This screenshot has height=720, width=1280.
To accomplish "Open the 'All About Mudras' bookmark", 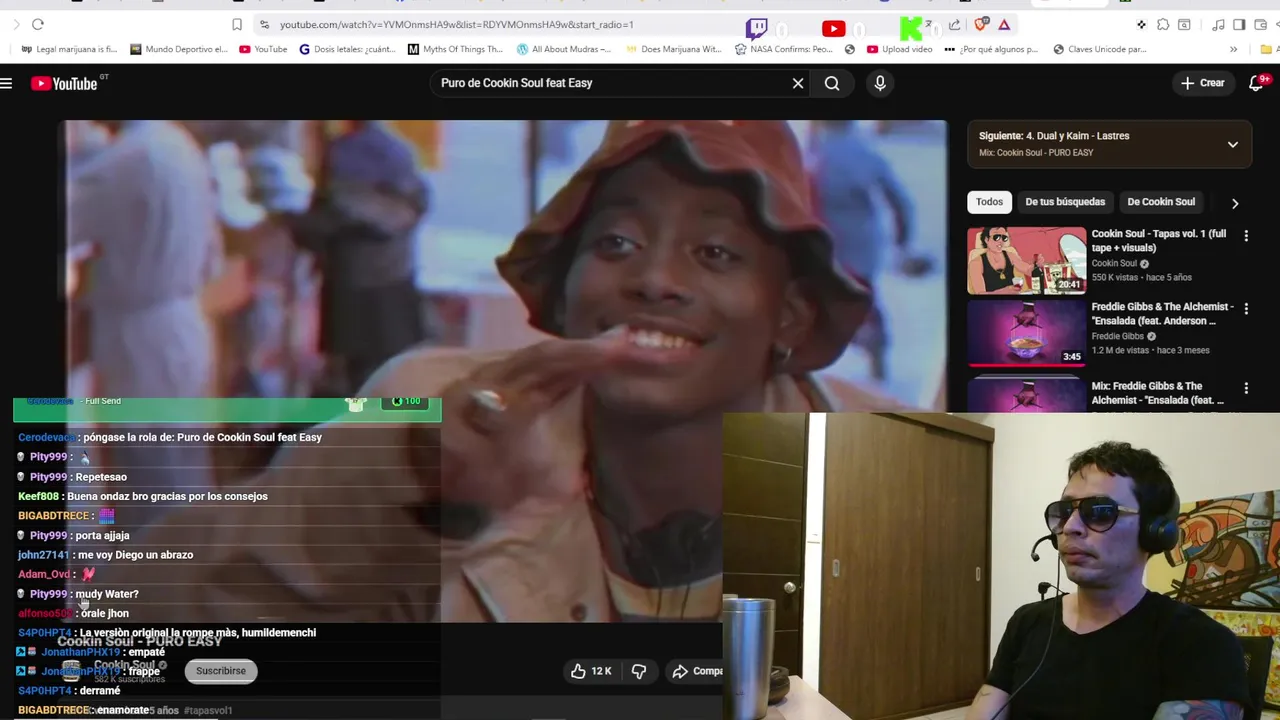I will pyautogui.click(x=563, y=49).
